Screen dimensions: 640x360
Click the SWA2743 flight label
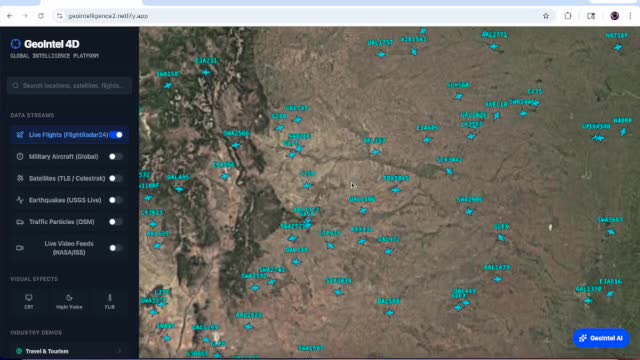[x=273, y=270]
